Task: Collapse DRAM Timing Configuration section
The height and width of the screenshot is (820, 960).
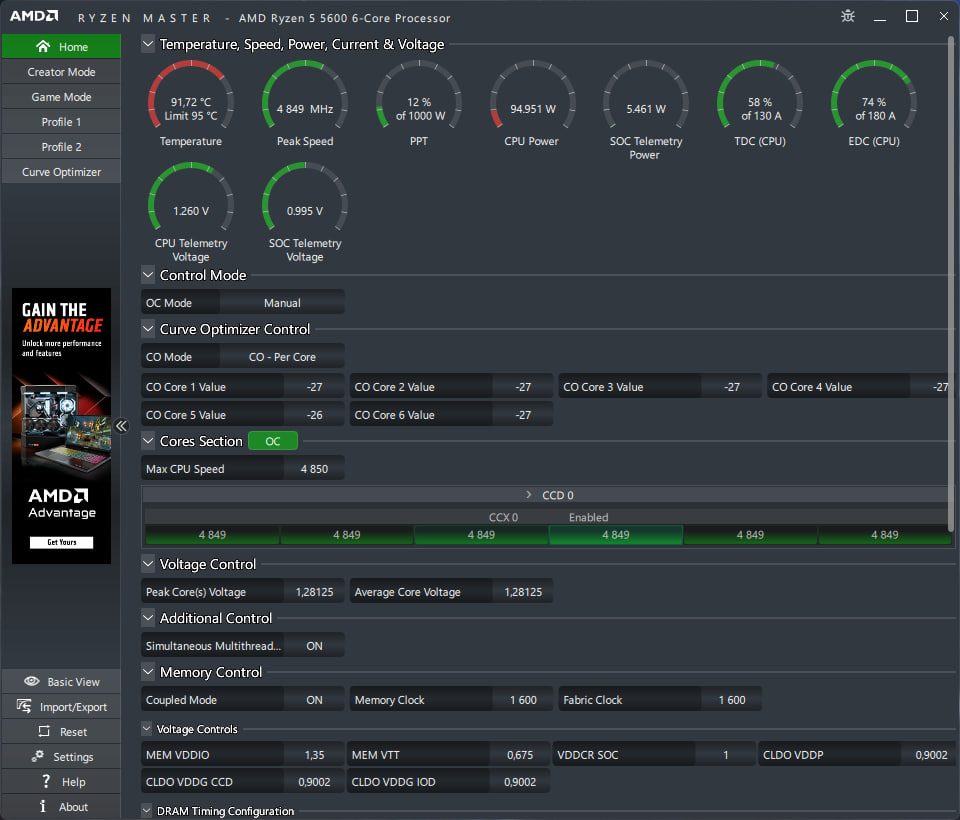Action: click(146, 810)
